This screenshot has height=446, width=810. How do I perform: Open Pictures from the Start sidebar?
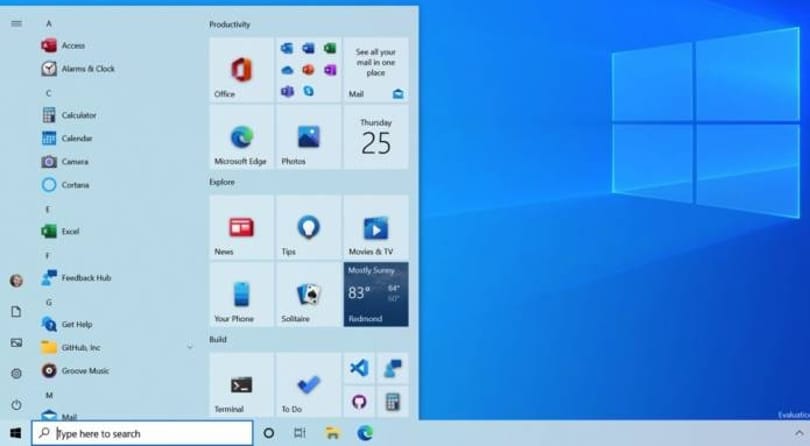(17, 343)
